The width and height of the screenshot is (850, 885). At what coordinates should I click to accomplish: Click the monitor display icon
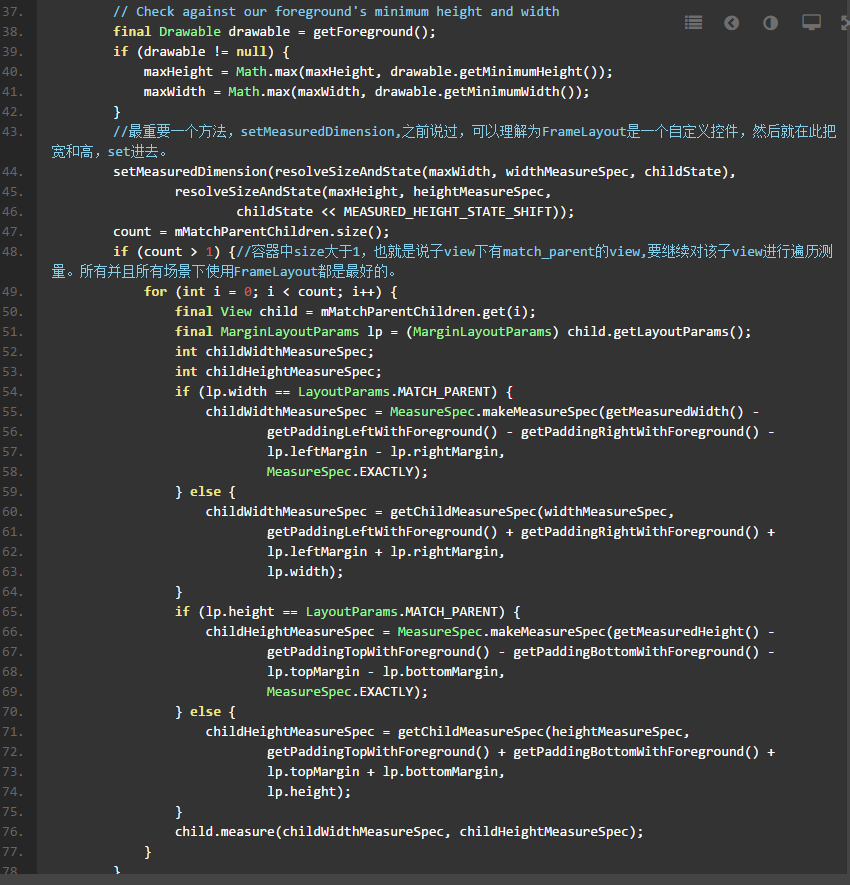(x=812, y=23)
